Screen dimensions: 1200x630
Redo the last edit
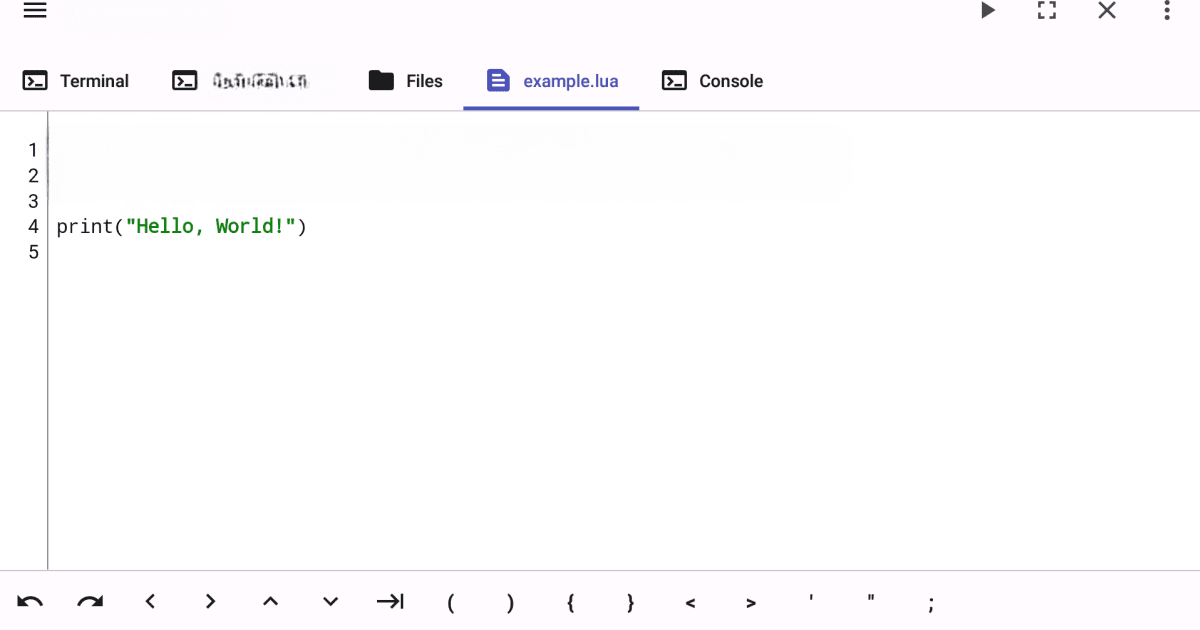coord(90,602)
